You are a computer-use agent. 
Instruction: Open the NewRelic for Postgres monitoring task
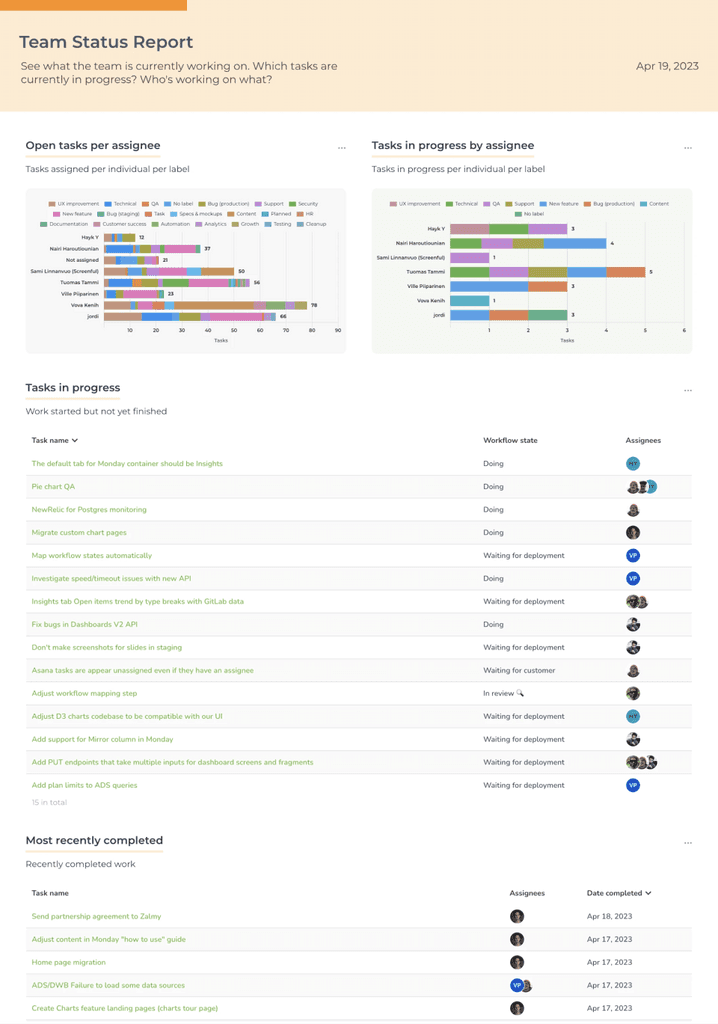pos(90,509)
